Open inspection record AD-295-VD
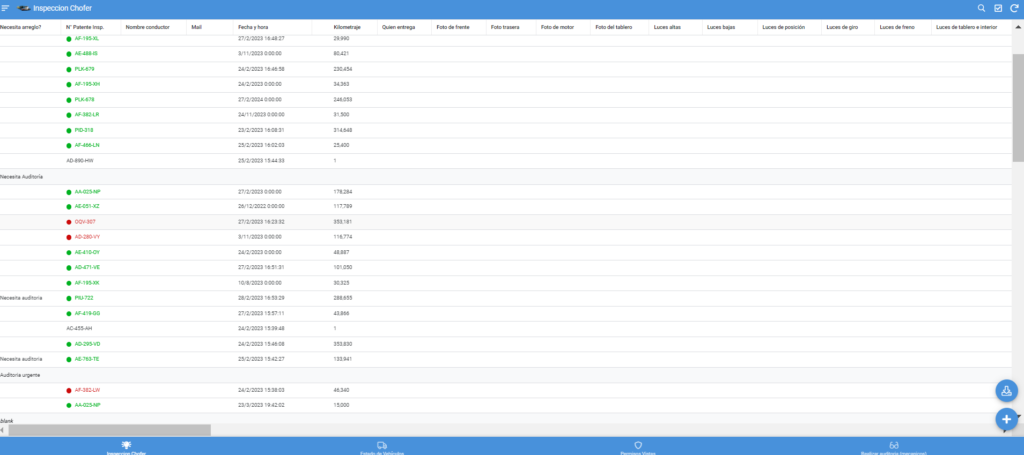 point(87,344)
